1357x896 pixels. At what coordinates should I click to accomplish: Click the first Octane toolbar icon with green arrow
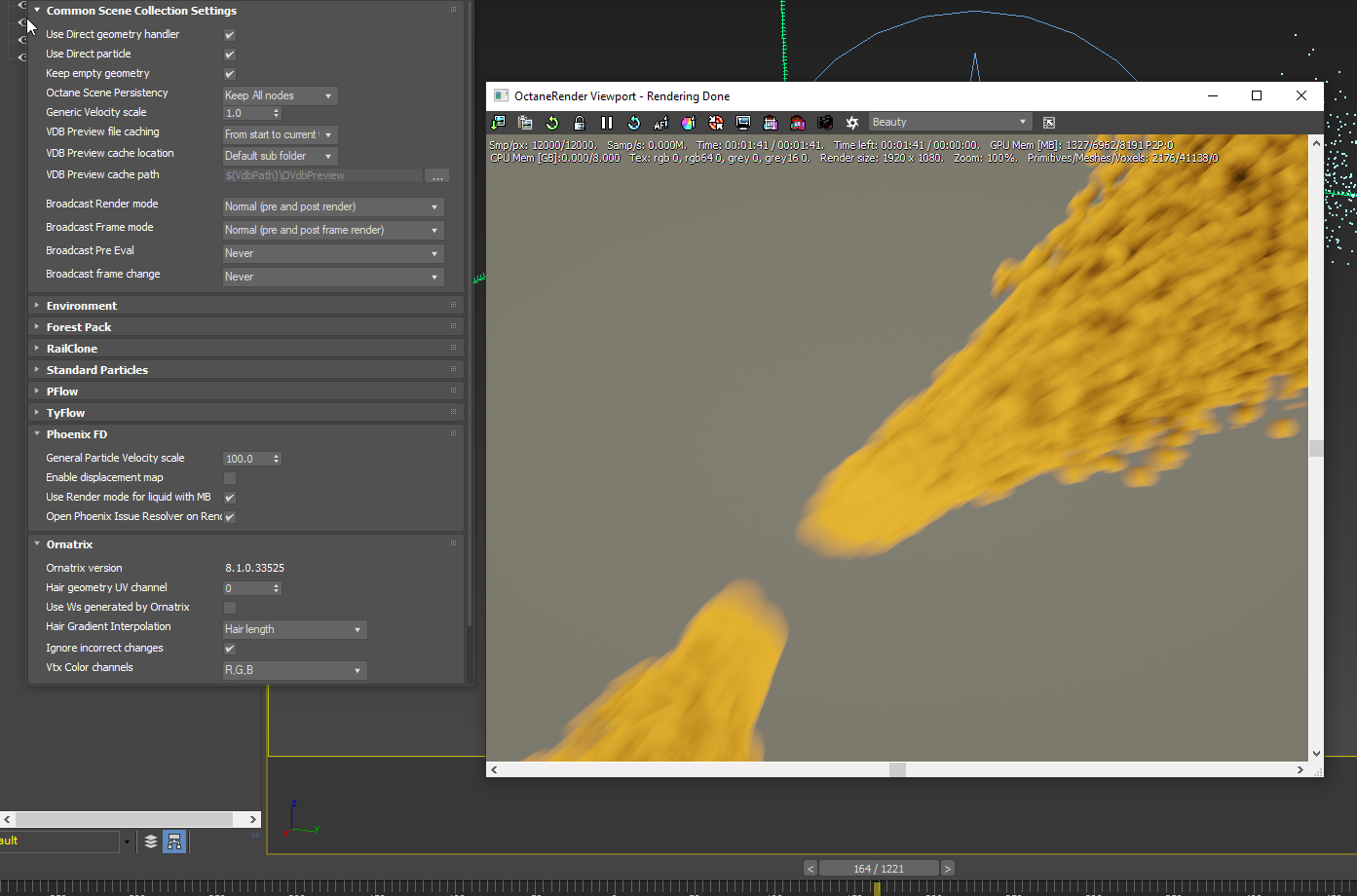click(498, 123)
